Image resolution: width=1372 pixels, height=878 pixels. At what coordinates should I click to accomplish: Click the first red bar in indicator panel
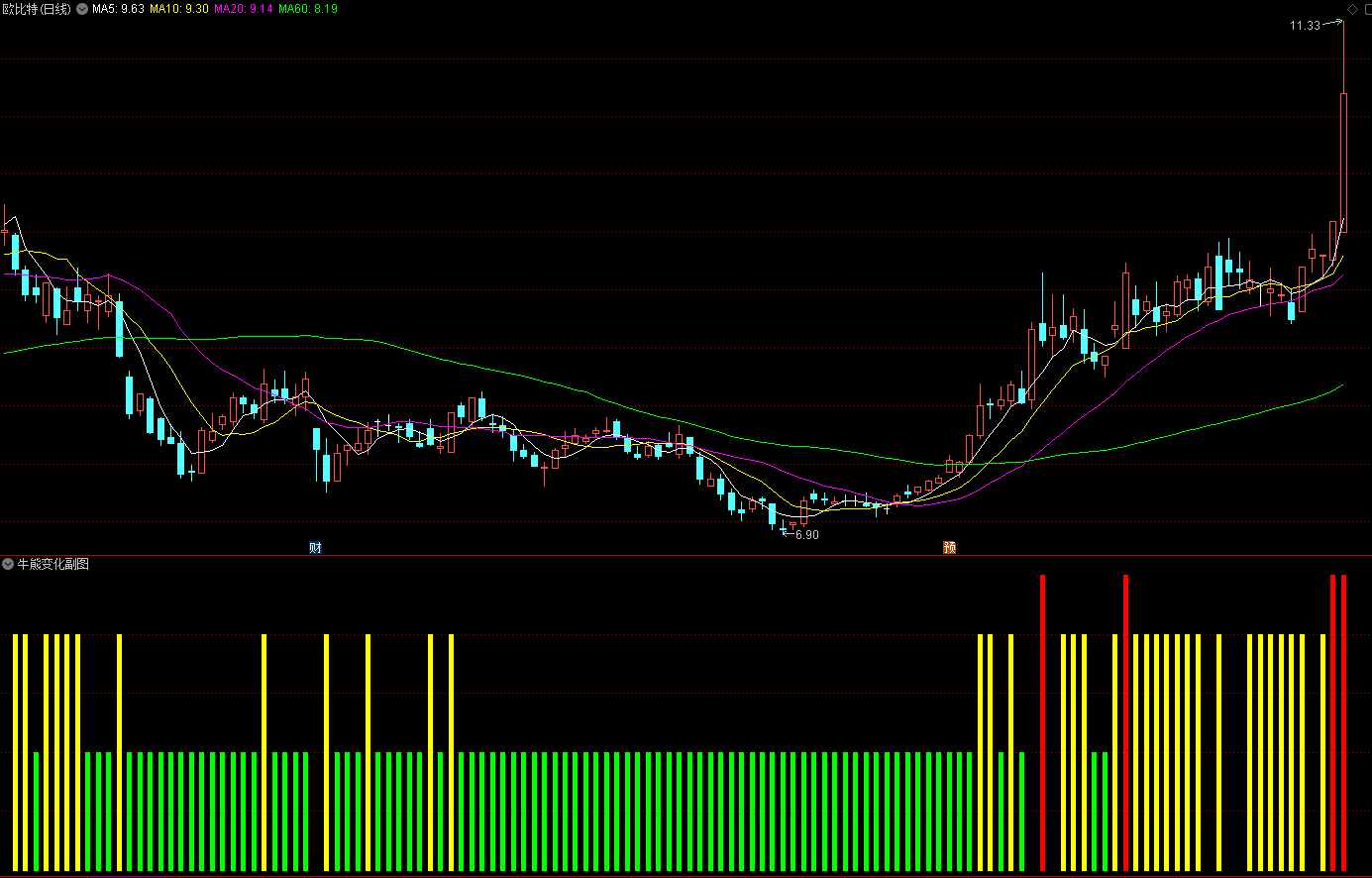[1042, 723]
